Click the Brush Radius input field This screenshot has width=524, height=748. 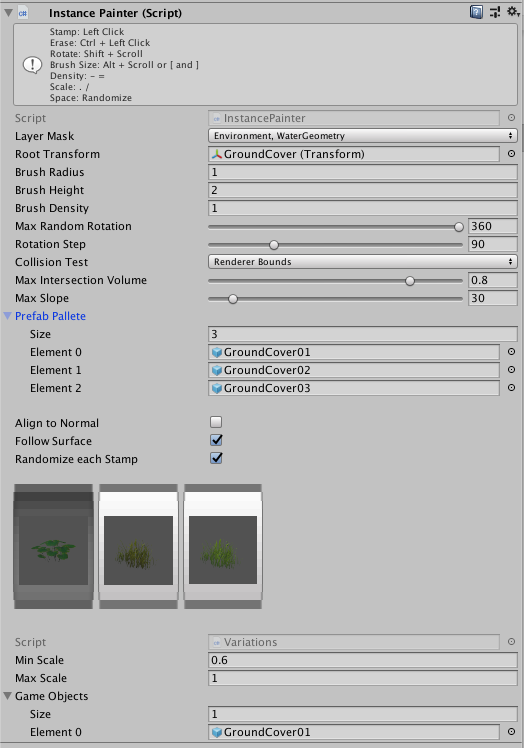click(x=363, y=172)
